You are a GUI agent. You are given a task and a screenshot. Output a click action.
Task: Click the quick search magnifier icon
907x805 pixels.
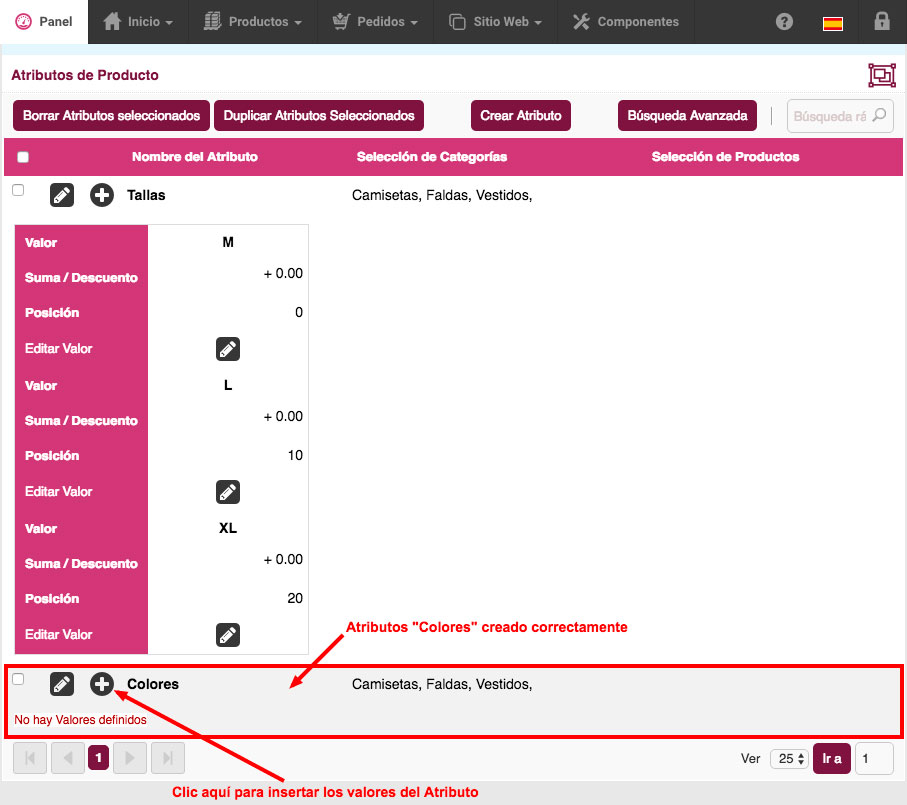point(879,115)
